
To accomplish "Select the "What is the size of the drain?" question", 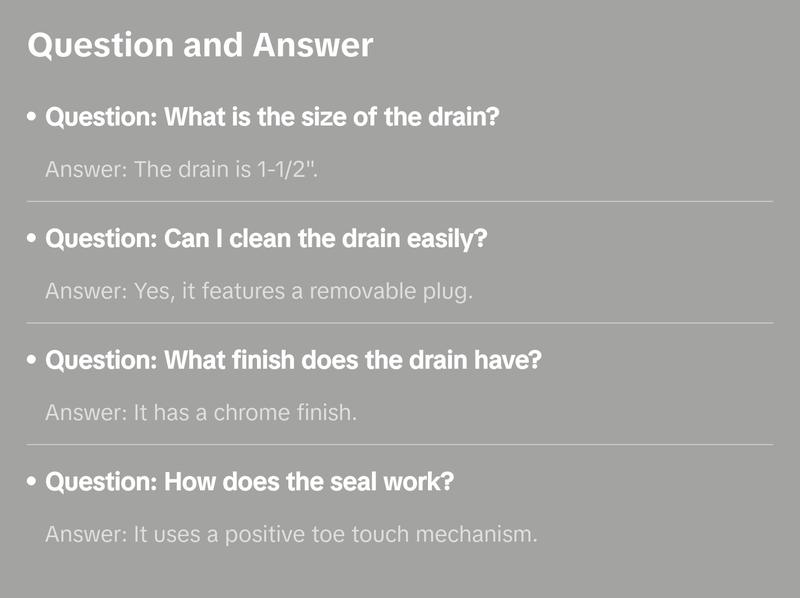I will point(273,118).
